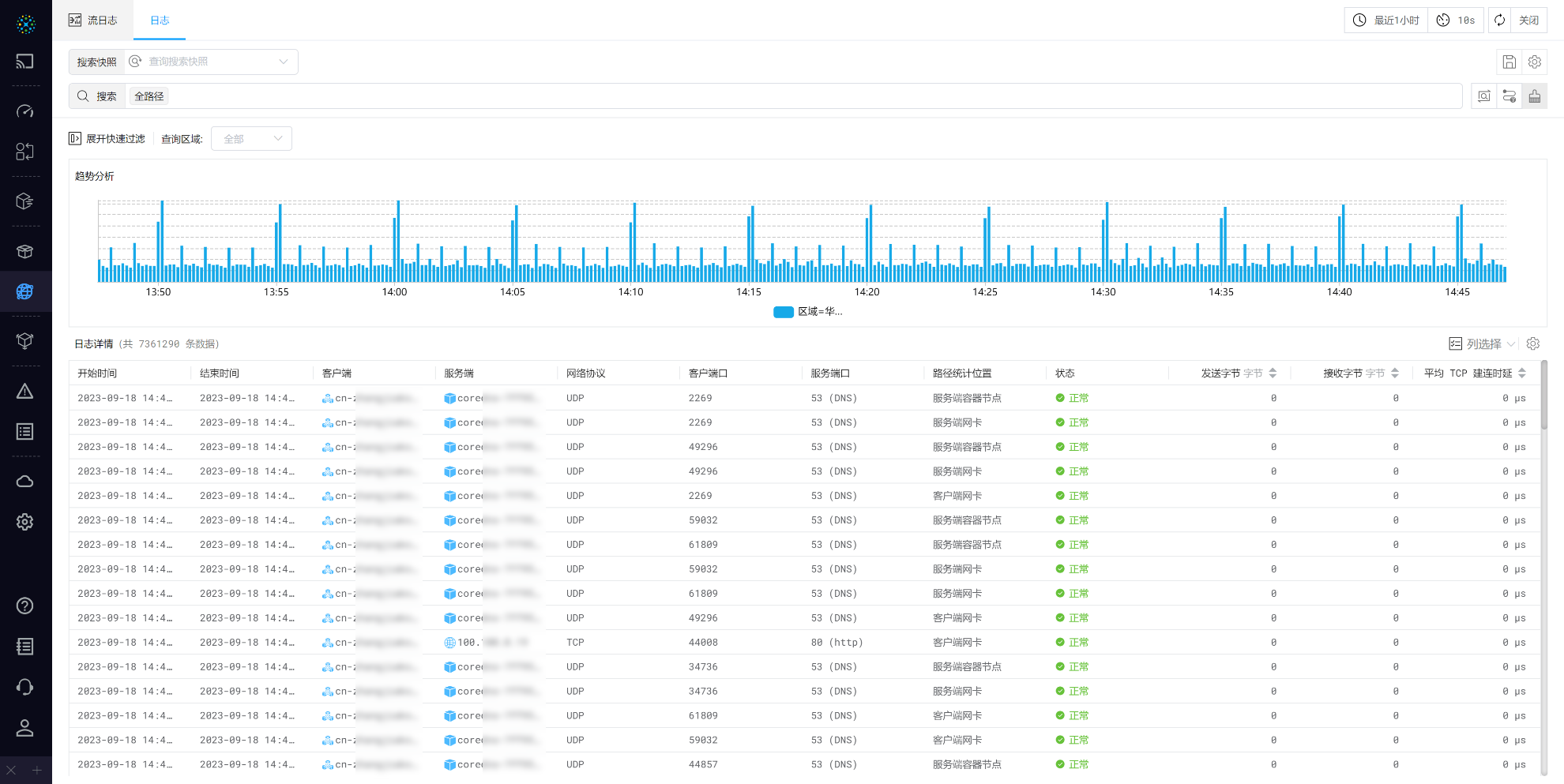1564x784 pixels.
Task: Click the cloud icon in the sidebar
Action: (25, 482)
